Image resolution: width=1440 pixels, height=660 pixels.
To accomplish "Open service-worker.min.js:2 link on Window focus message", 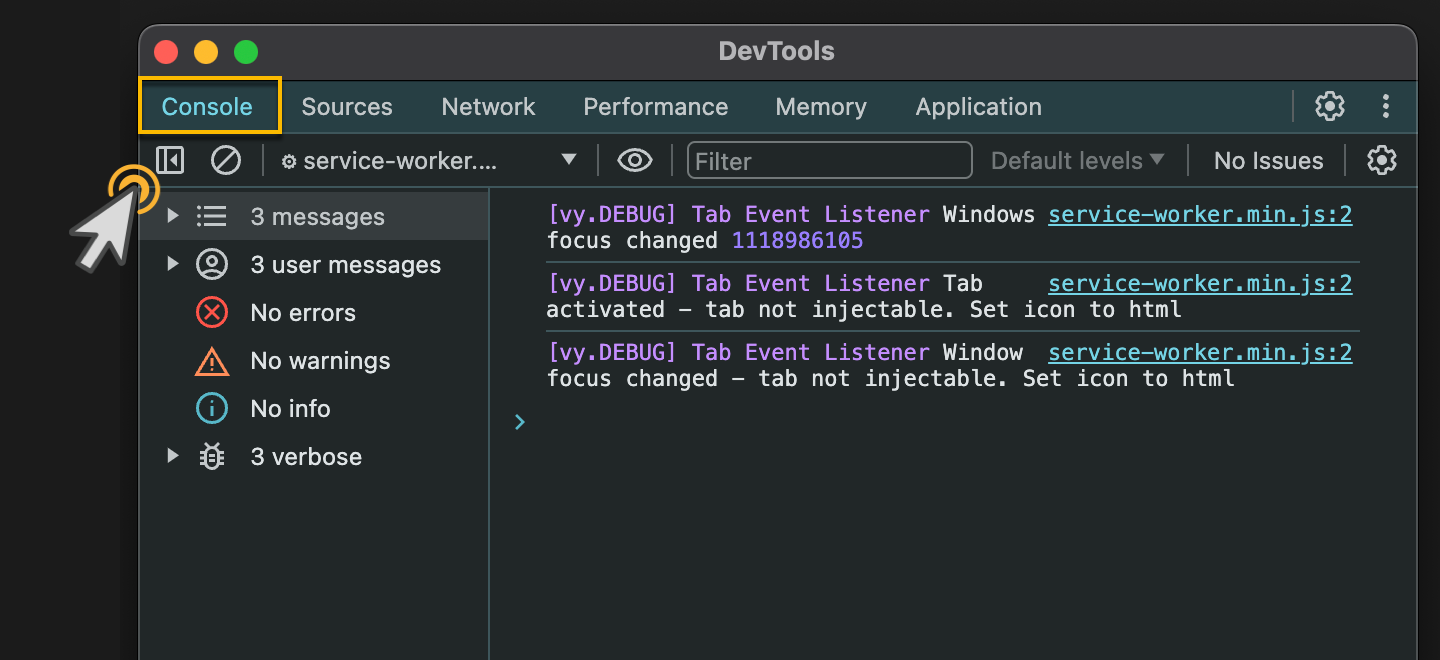I will point(1200,352).
